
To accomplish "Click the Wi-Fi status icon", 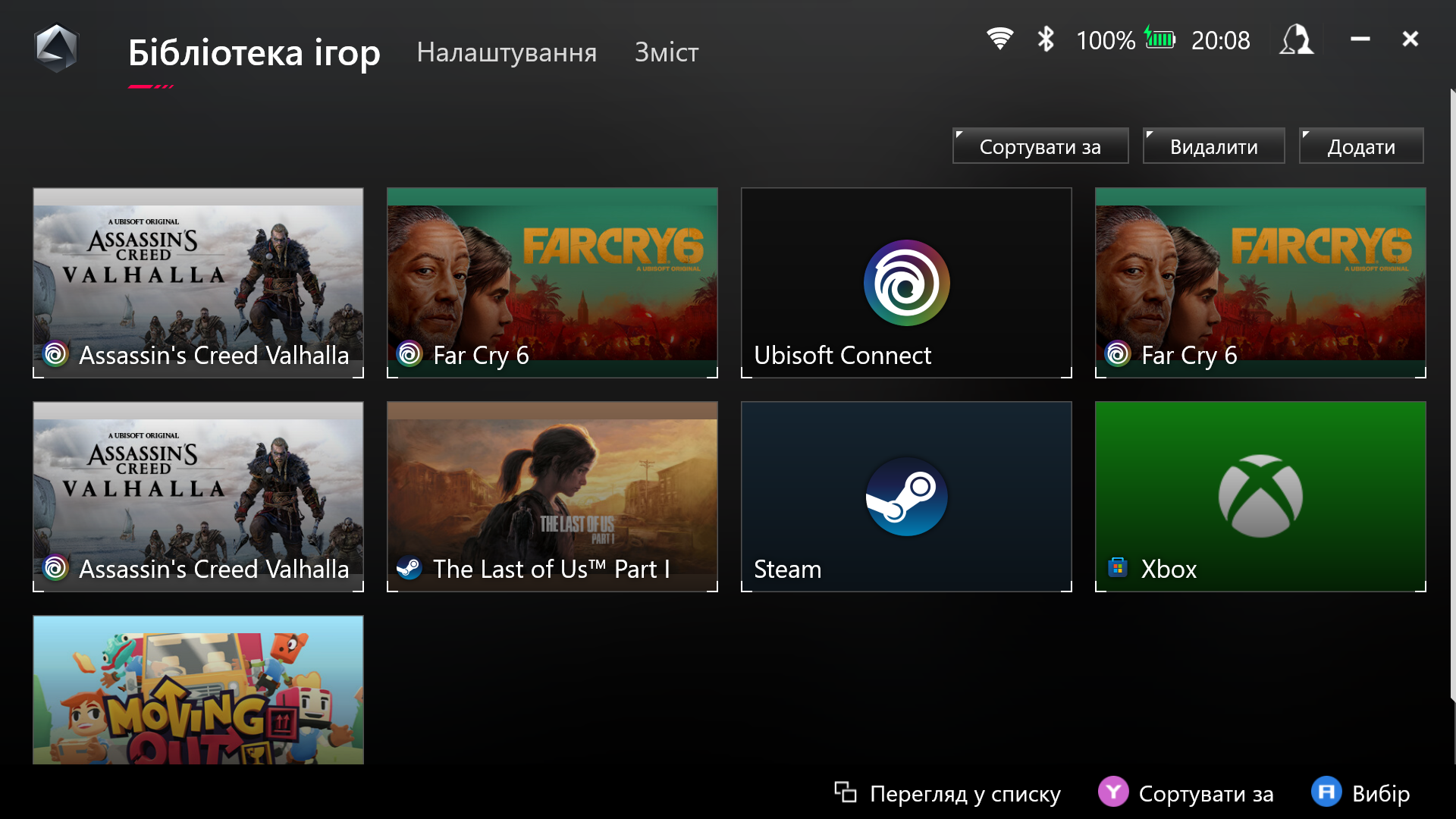I will [999, 39].
